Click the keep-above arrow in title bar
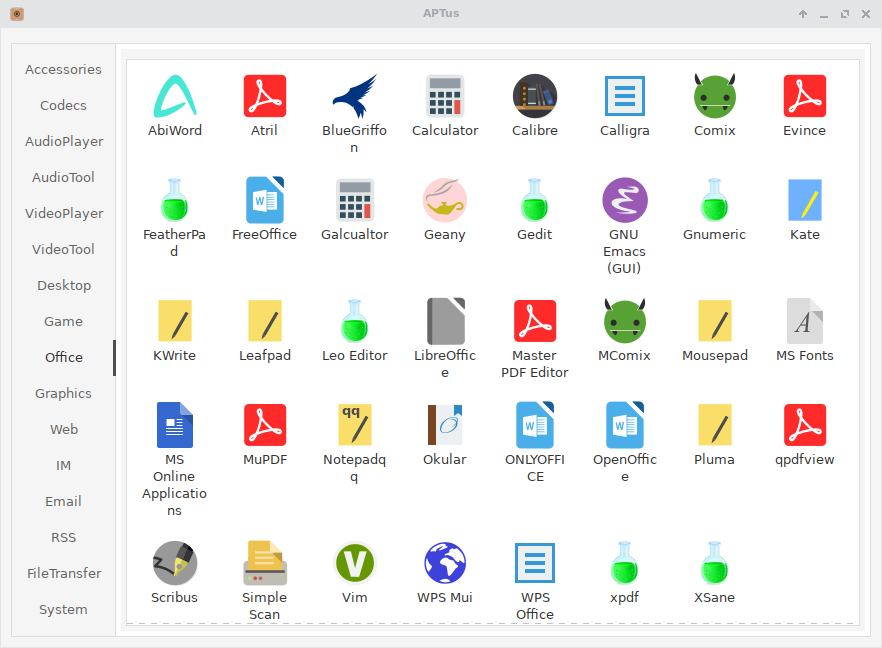Viewport: 882px width, 648px height. point(803,14)
